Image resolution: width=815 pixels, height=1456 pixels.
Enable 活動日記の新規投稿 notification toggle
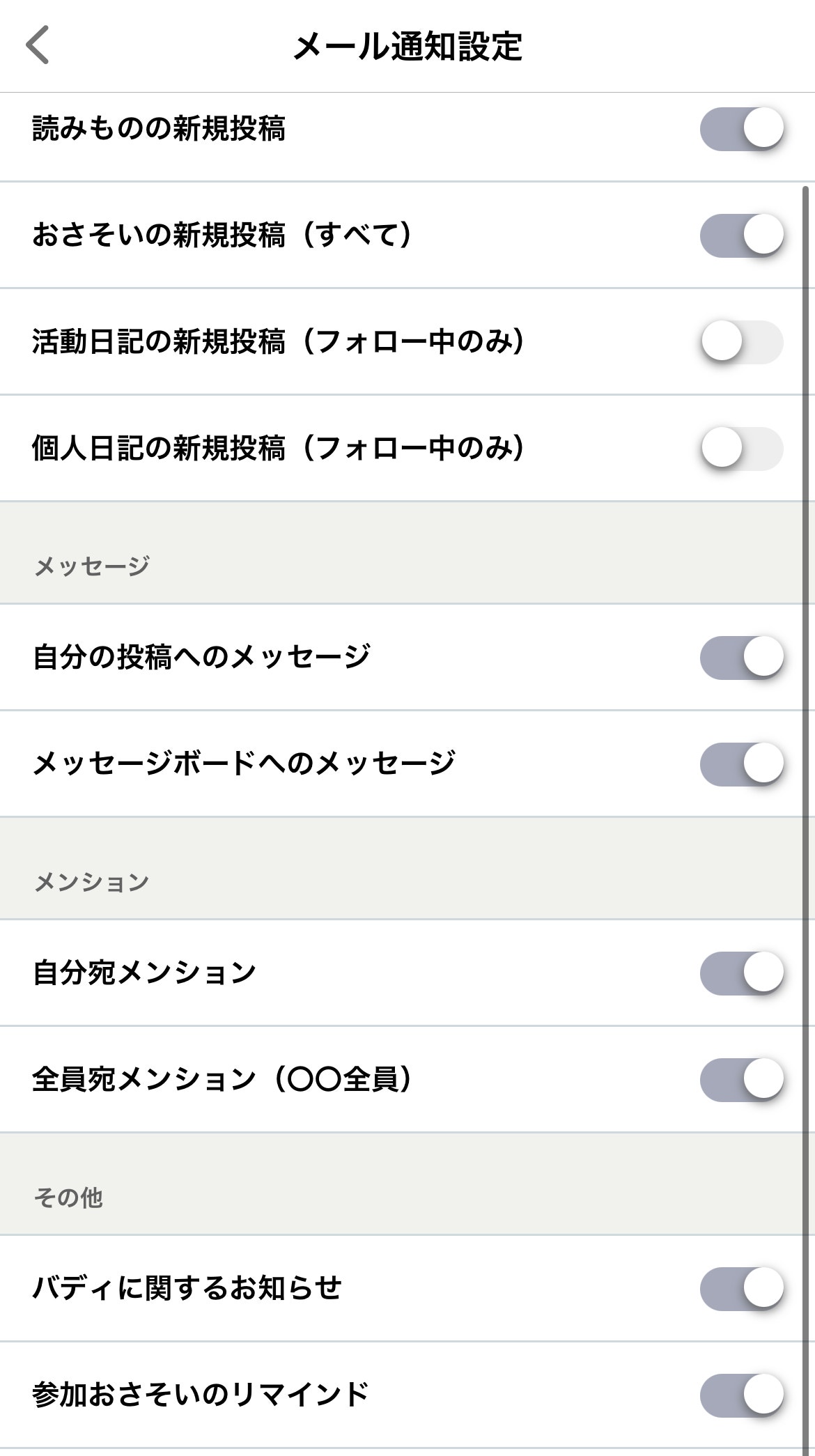tap(741, 342)
